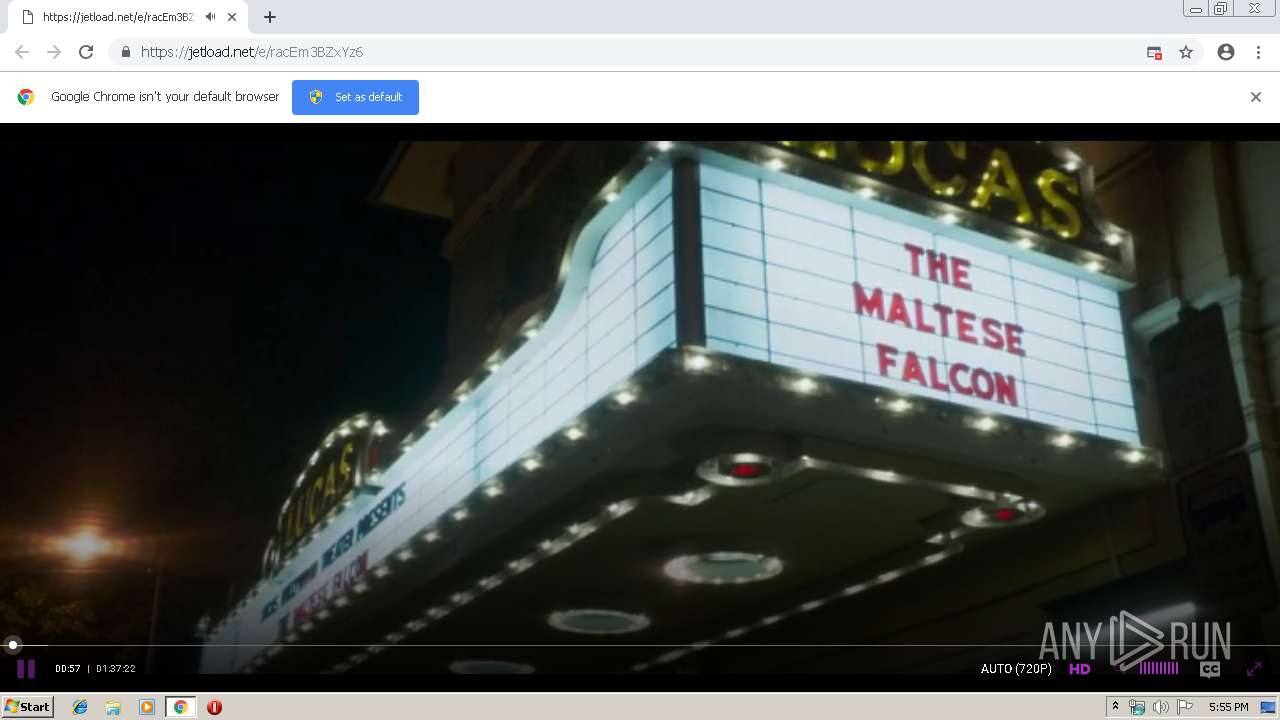
Task: Open the network tray icon
Action: click(1137, 707)
